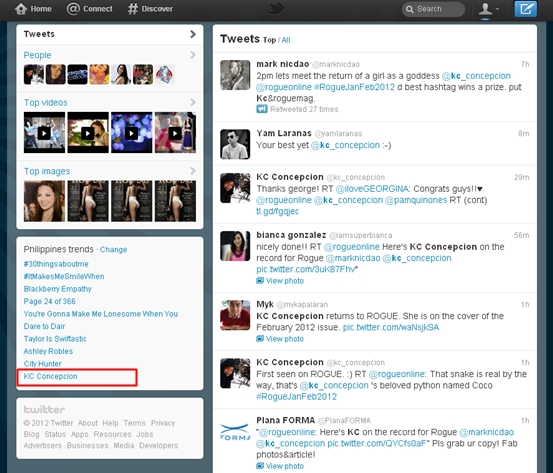
Task: Open the Terms footer link
Action: point(134,423)
